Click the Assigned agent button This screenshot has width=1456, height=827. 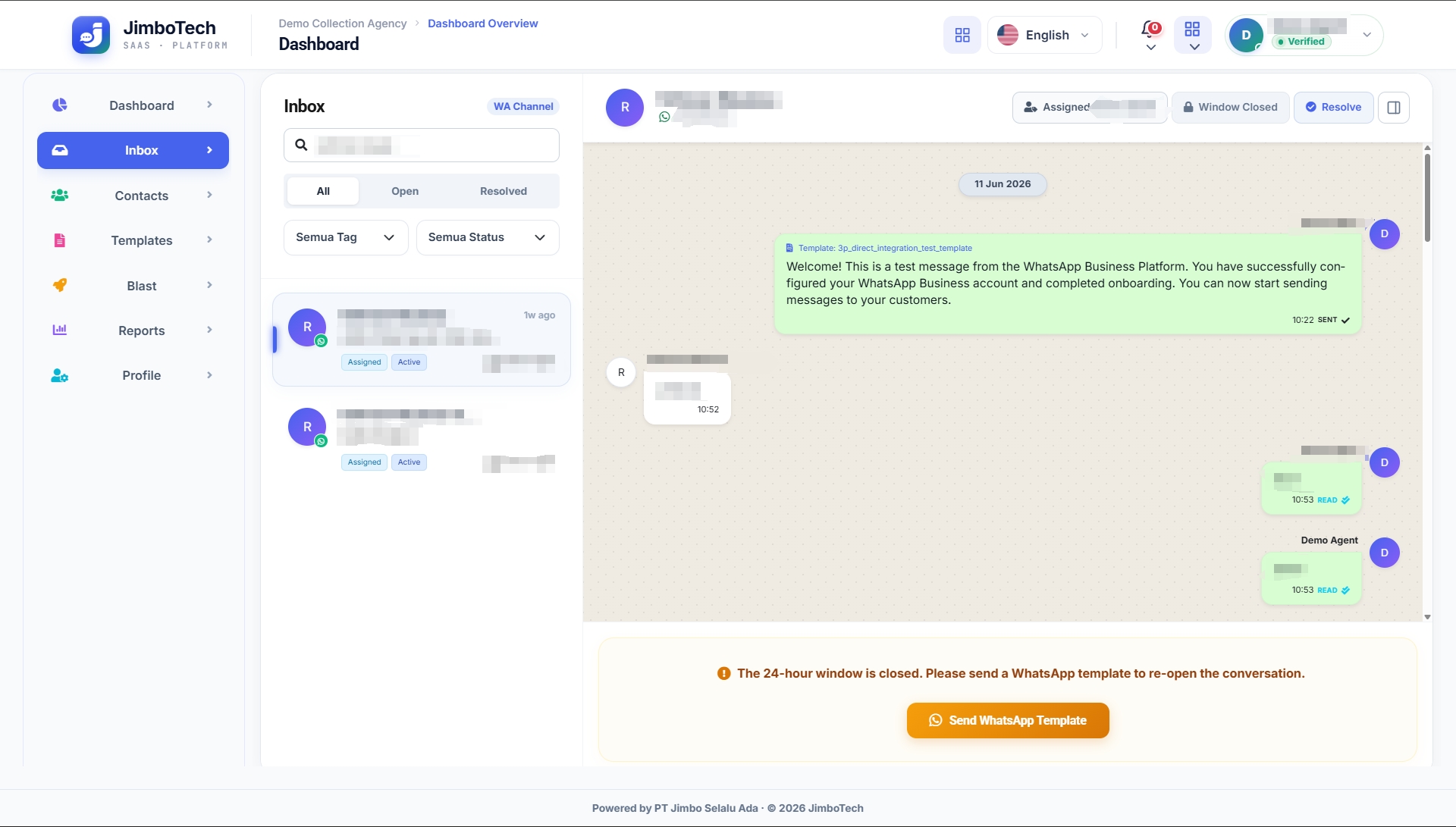[x=1090, y=108]
